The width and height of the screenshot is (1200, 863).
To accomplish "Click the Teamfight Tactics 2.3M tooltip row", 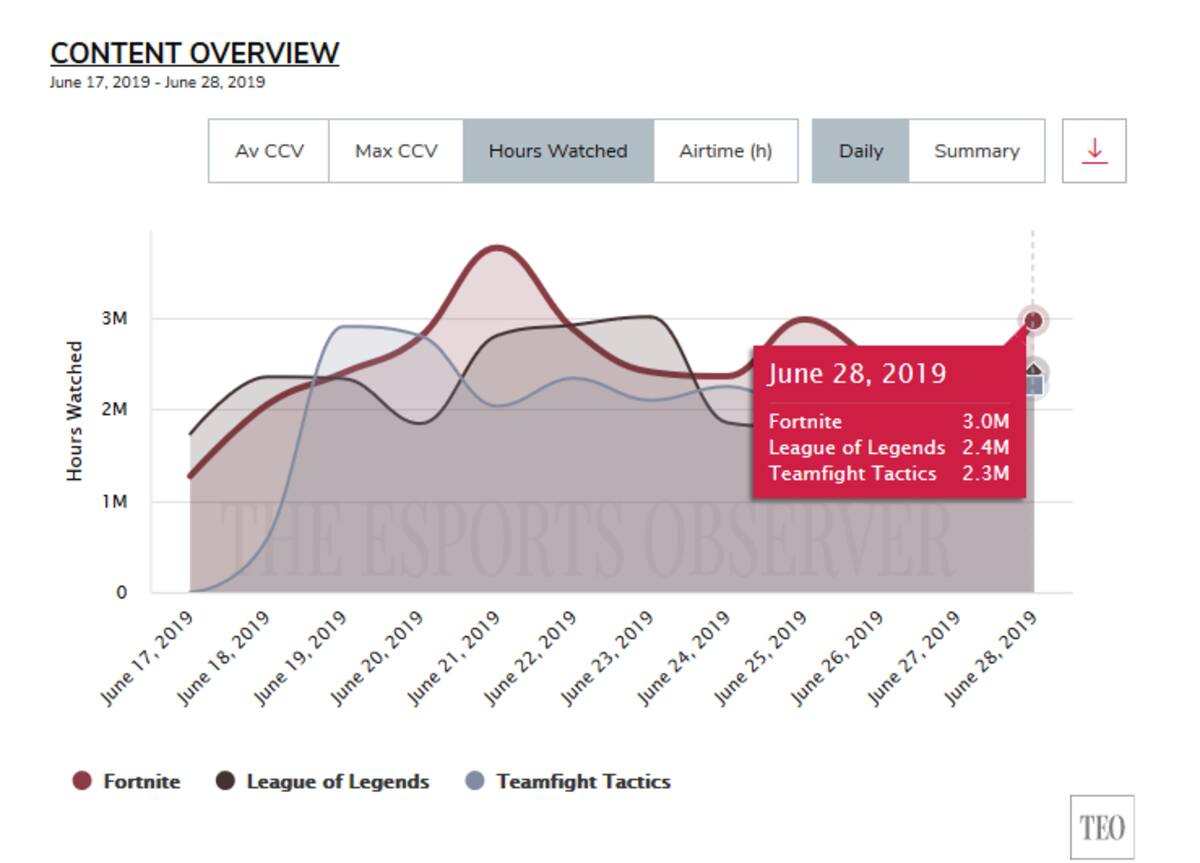I will [x=889, y=474].
